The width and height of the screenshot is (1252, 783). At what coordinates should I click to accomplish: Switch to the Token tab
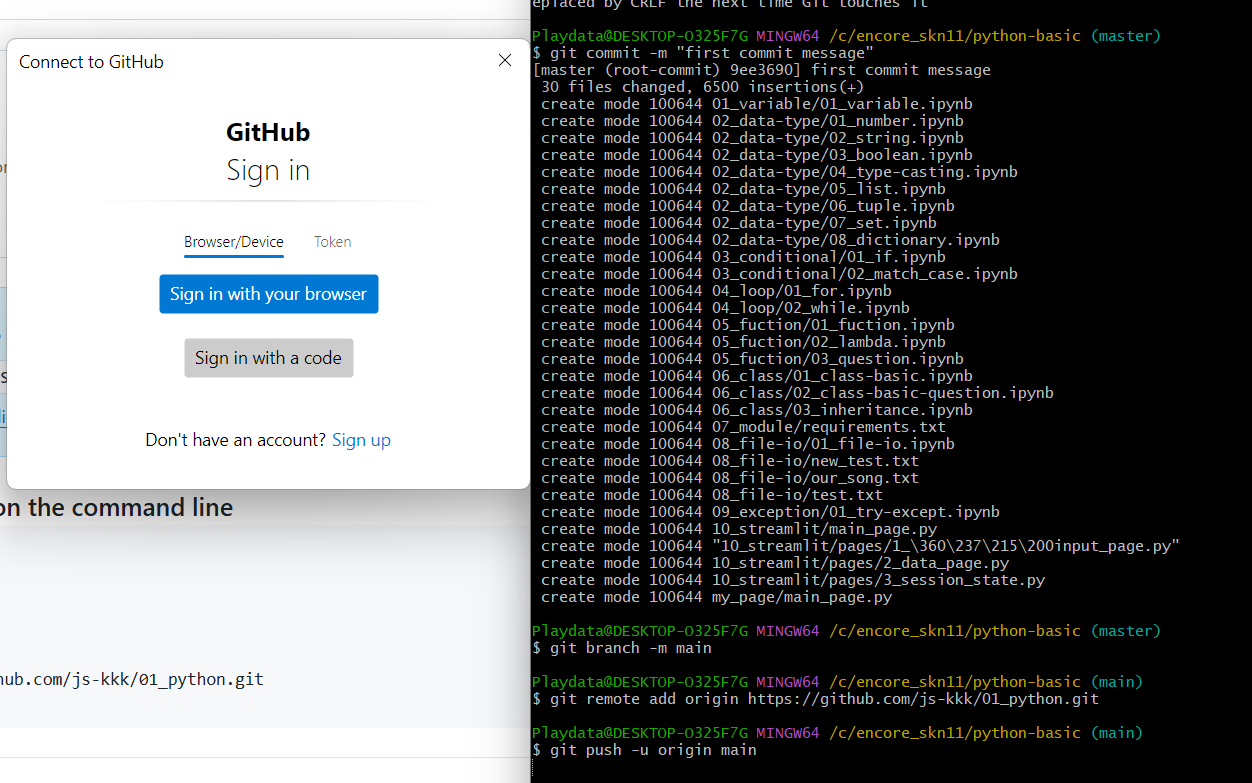[333, 242]
